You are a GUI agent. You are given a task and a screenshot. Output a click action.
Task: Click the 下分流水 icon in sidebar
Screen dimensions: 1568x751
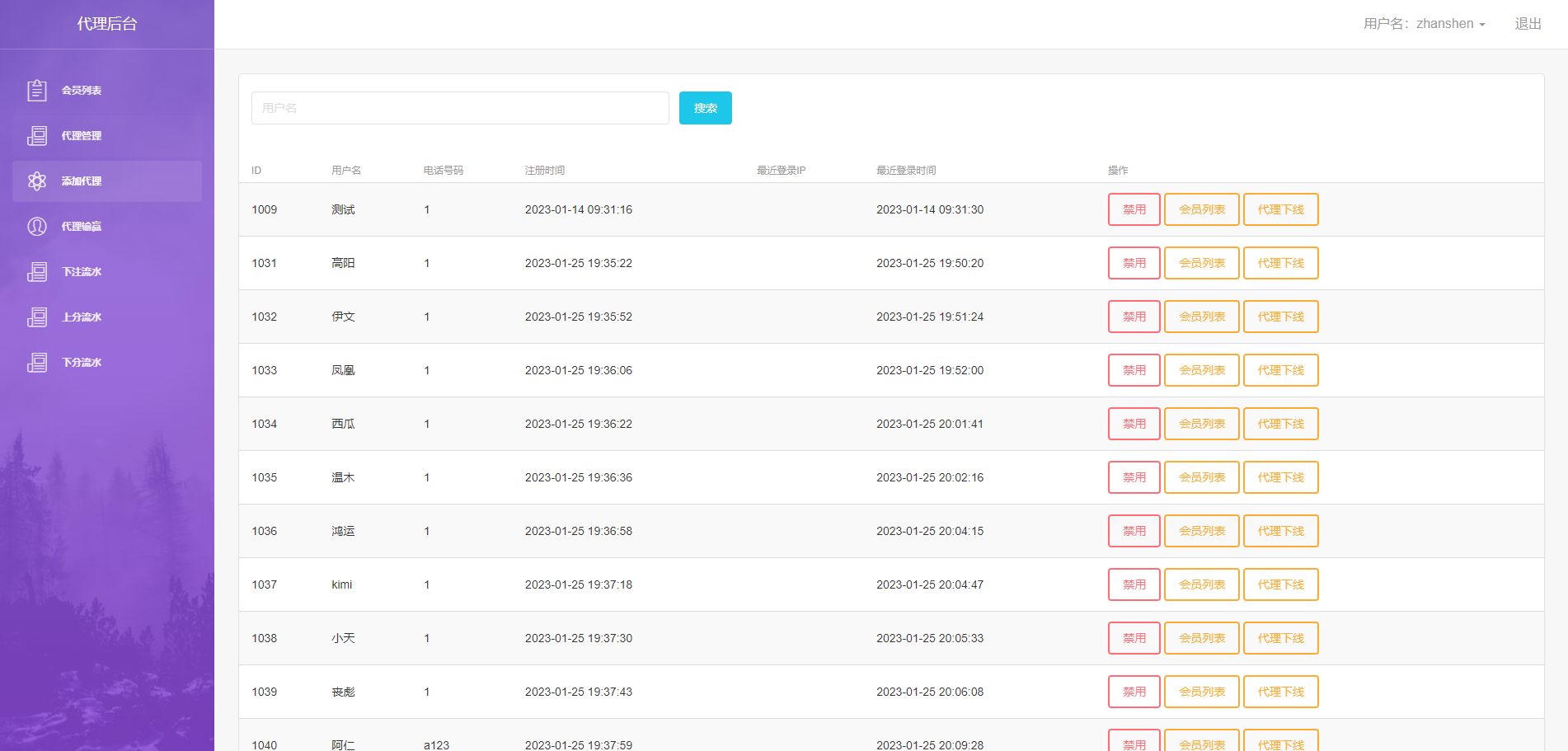(x=37, y=363)
